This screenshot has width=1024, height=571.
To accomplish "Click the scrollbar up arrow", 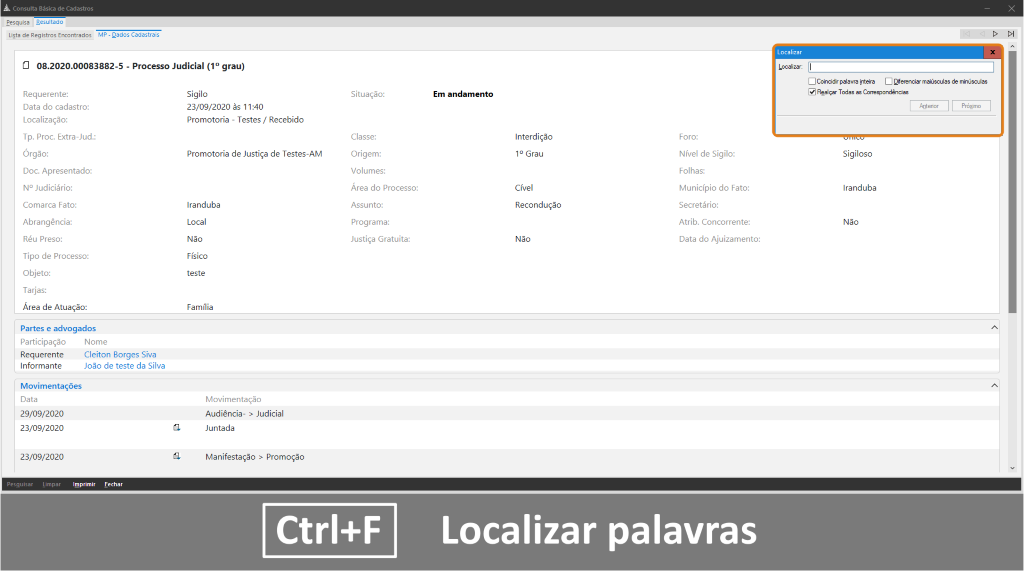I will tap(1012, 46).
